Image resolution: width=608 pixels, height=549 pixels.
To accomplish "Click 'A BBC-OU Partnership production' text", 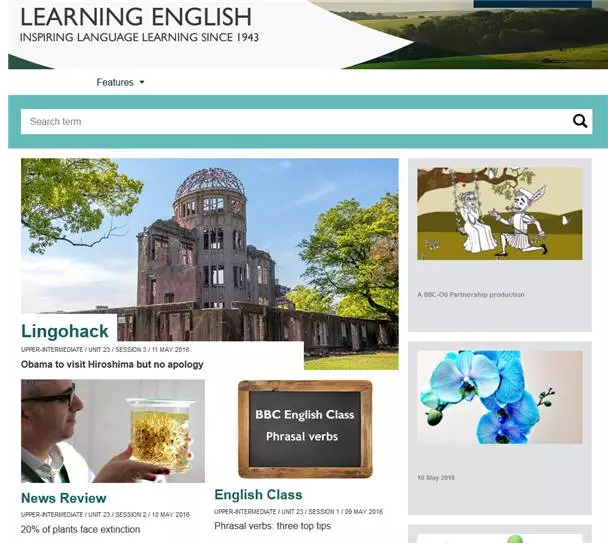I will tap(471, 295).
